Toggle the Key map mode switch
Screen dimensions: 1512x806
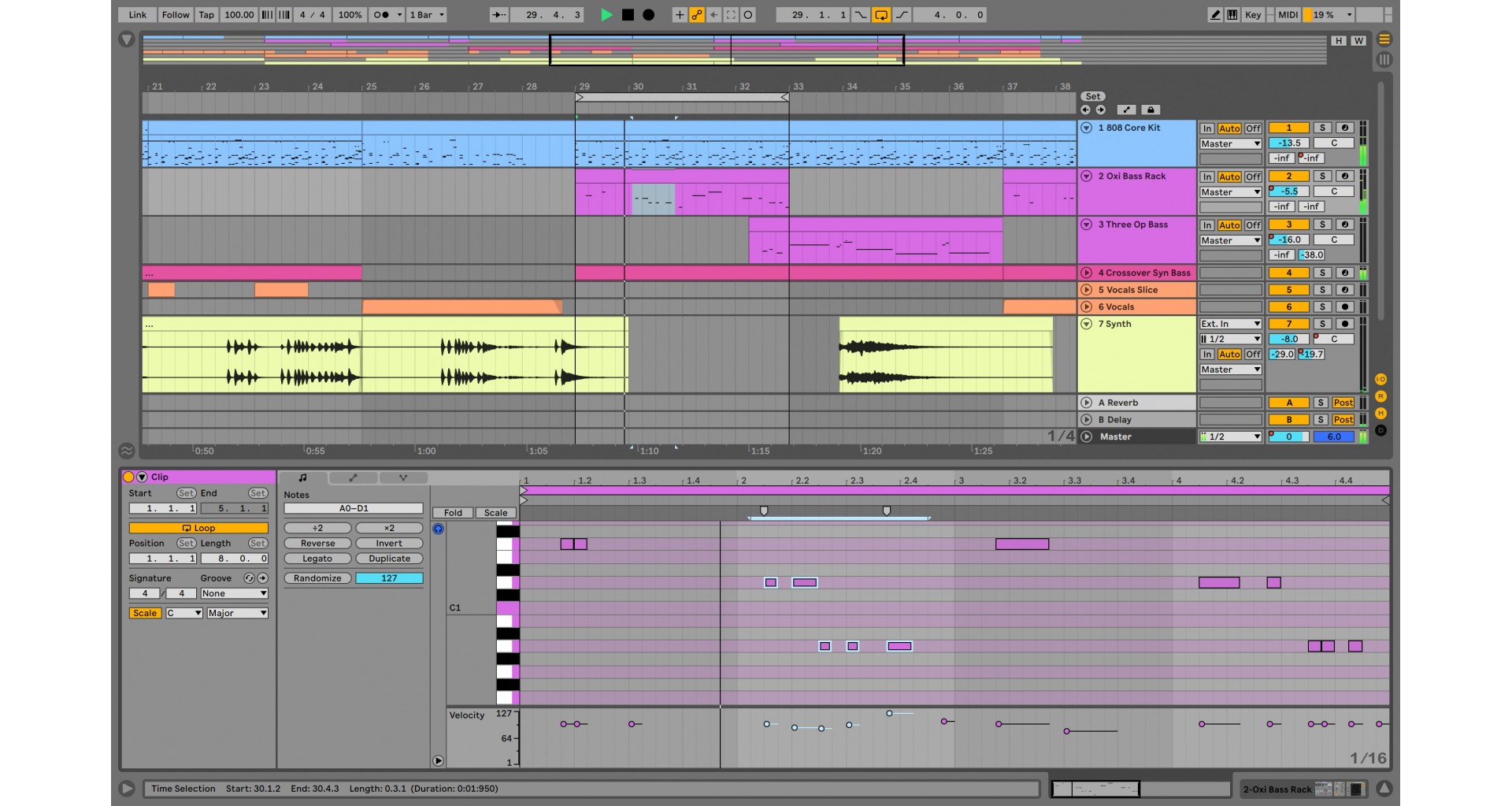[1253, 15]
